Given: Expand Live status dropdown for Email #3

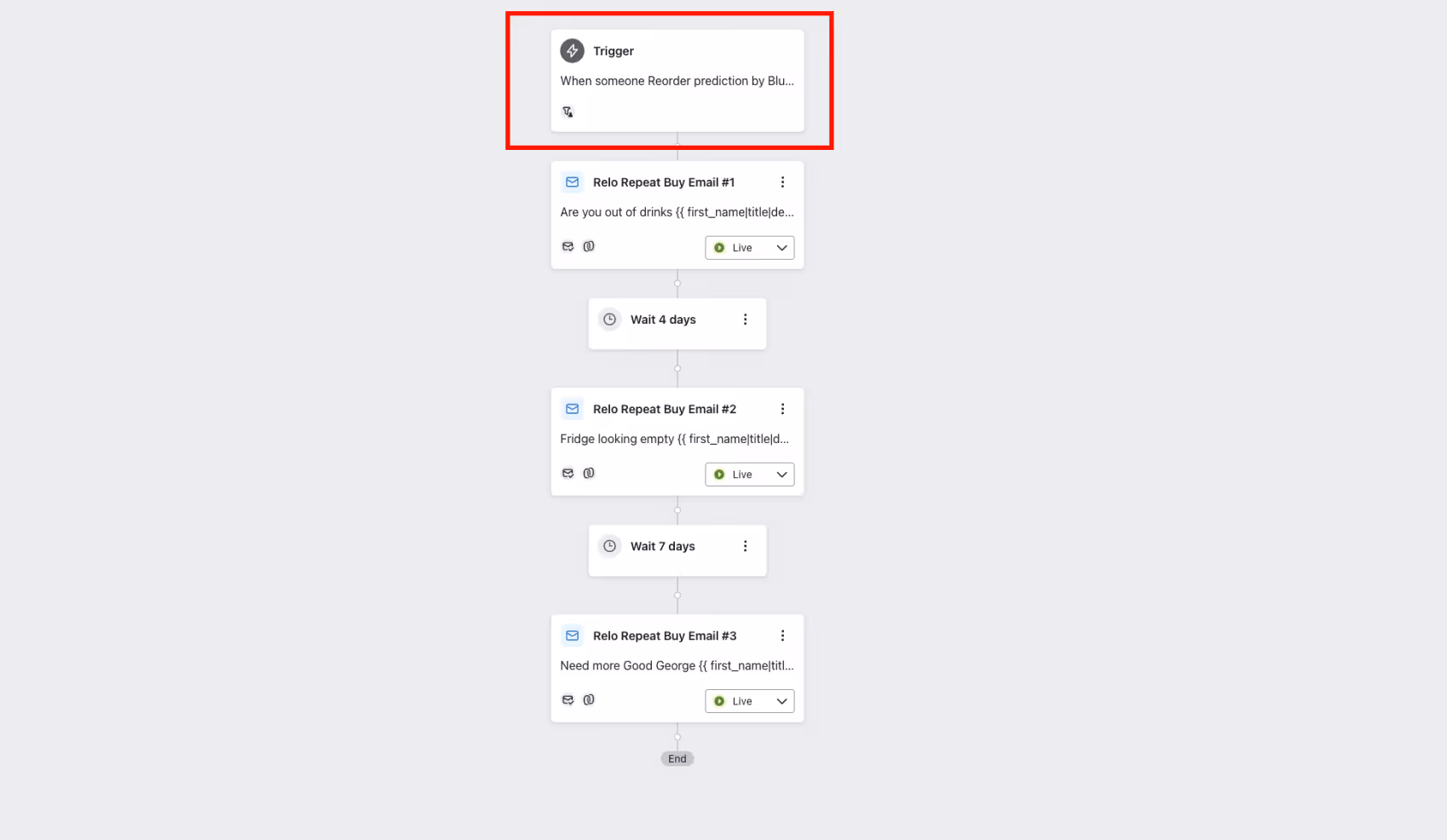Looking at the screenshot, I should (750, 701).
